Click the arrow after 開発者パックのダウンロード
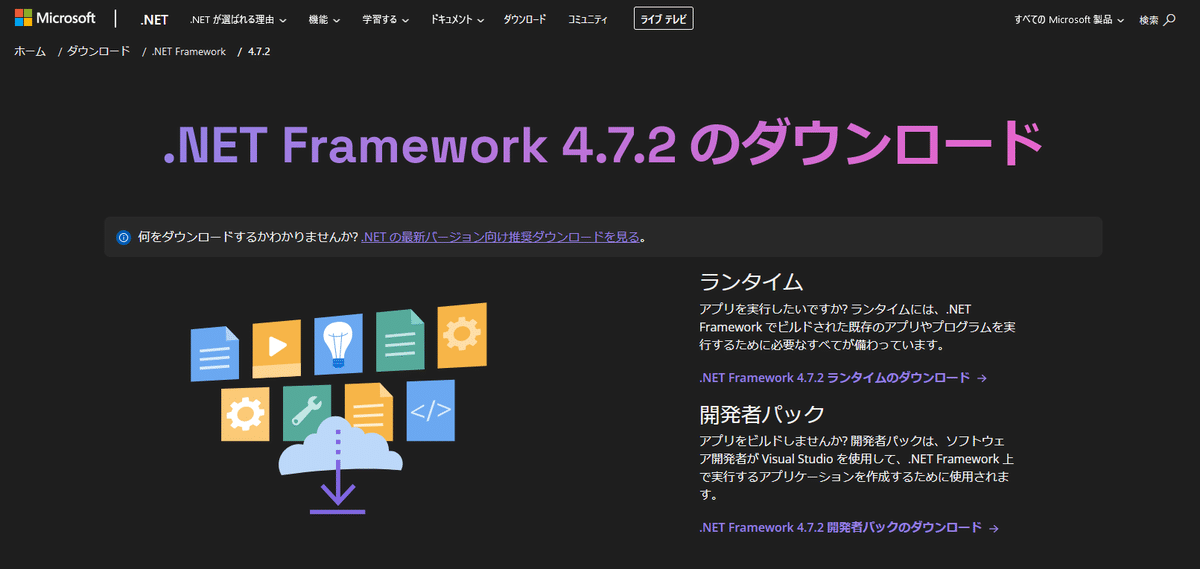Image resolution: width=1200 pixels, height=569 pixels. [994, 528]
